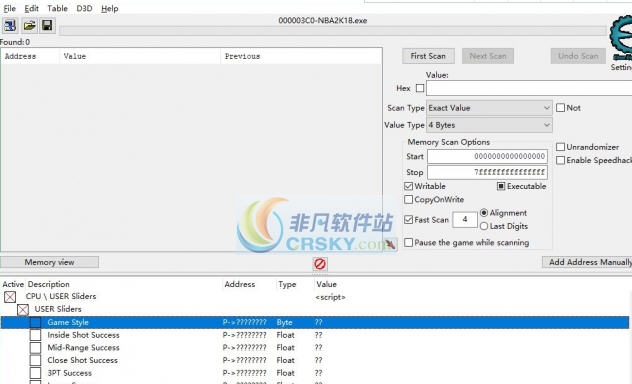This screenshot has height=384, width=632.
Task: Open the D3D menu
Action: tap(84, 8)
